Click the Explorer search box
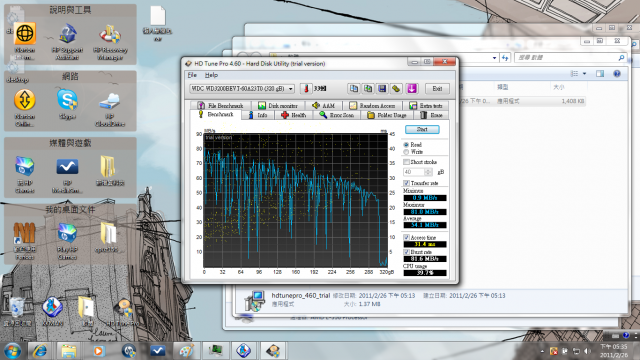The width and height of the screenshot is (640, 360). (x=571, y=58)
